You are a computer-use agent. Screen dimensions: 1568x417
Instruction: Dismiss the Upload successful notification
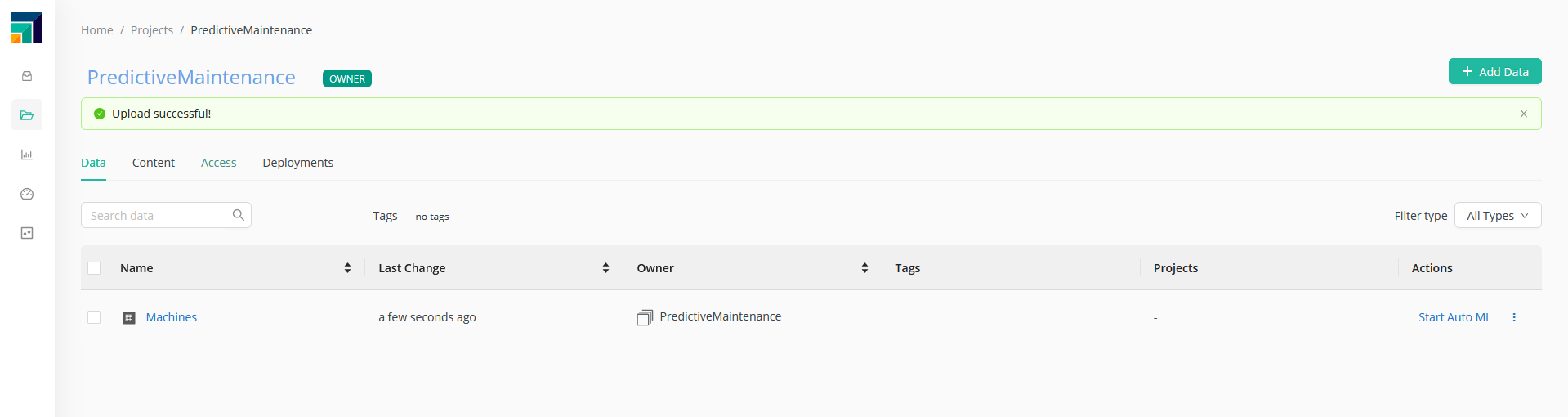click(1524, 114)
